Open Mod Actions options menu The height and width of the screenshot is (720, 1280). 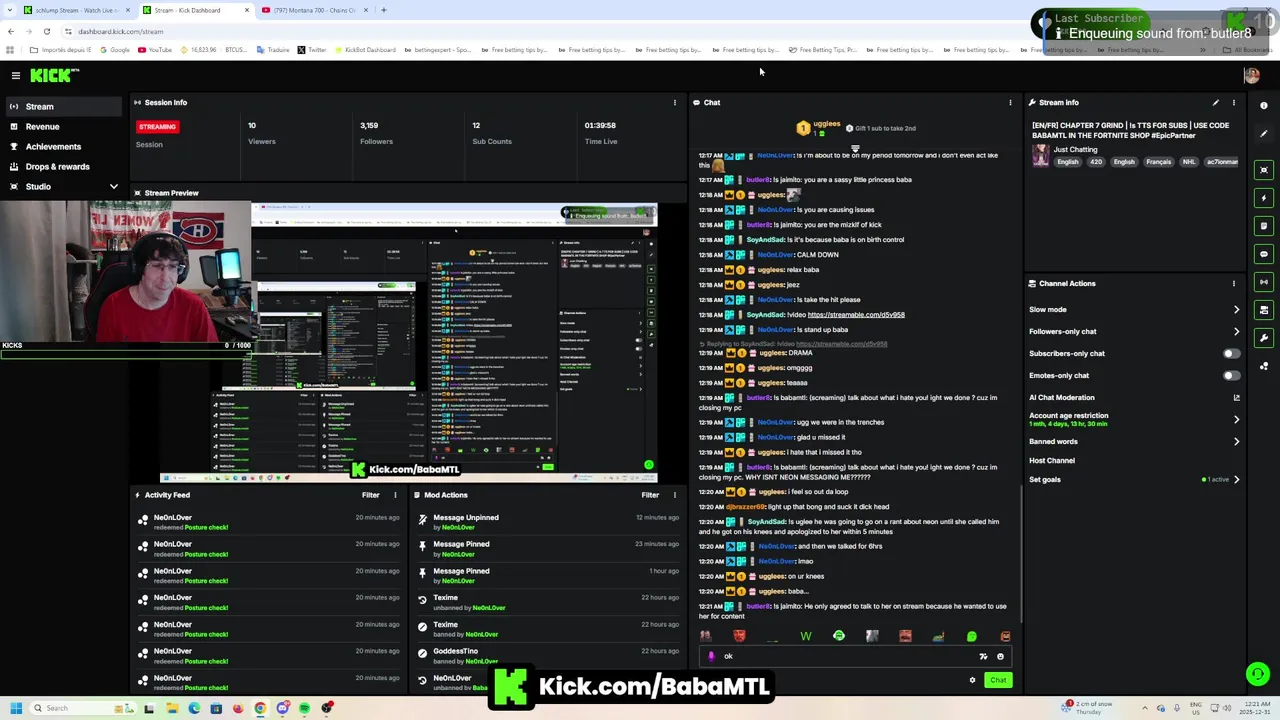(675, 495)
